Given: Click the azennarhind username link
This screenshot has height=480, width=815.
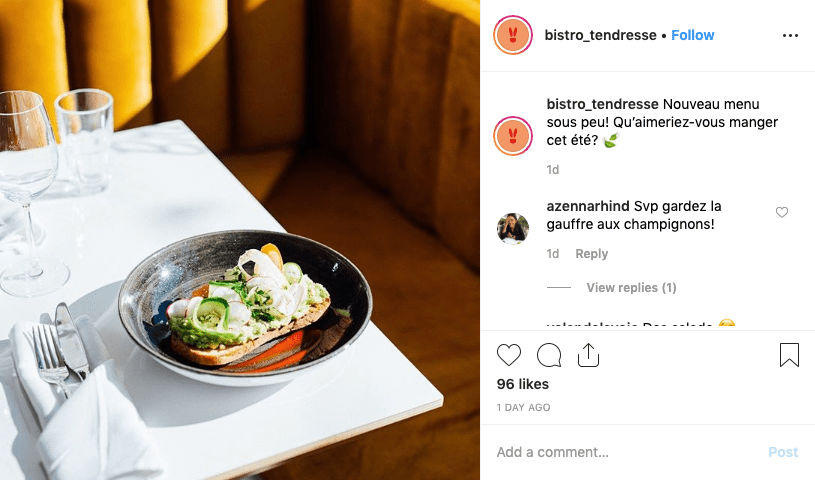Looking at the screenshot, I should (x=588, y=206).
